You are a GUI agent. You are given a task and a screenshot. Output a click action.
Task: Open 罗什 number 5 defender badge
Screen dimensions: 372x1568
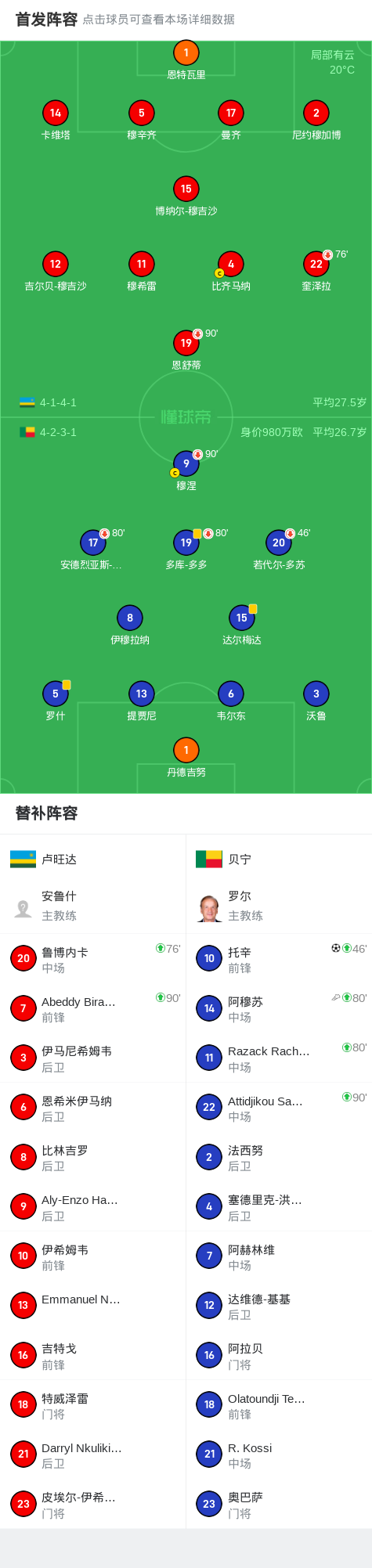[56, 694]
